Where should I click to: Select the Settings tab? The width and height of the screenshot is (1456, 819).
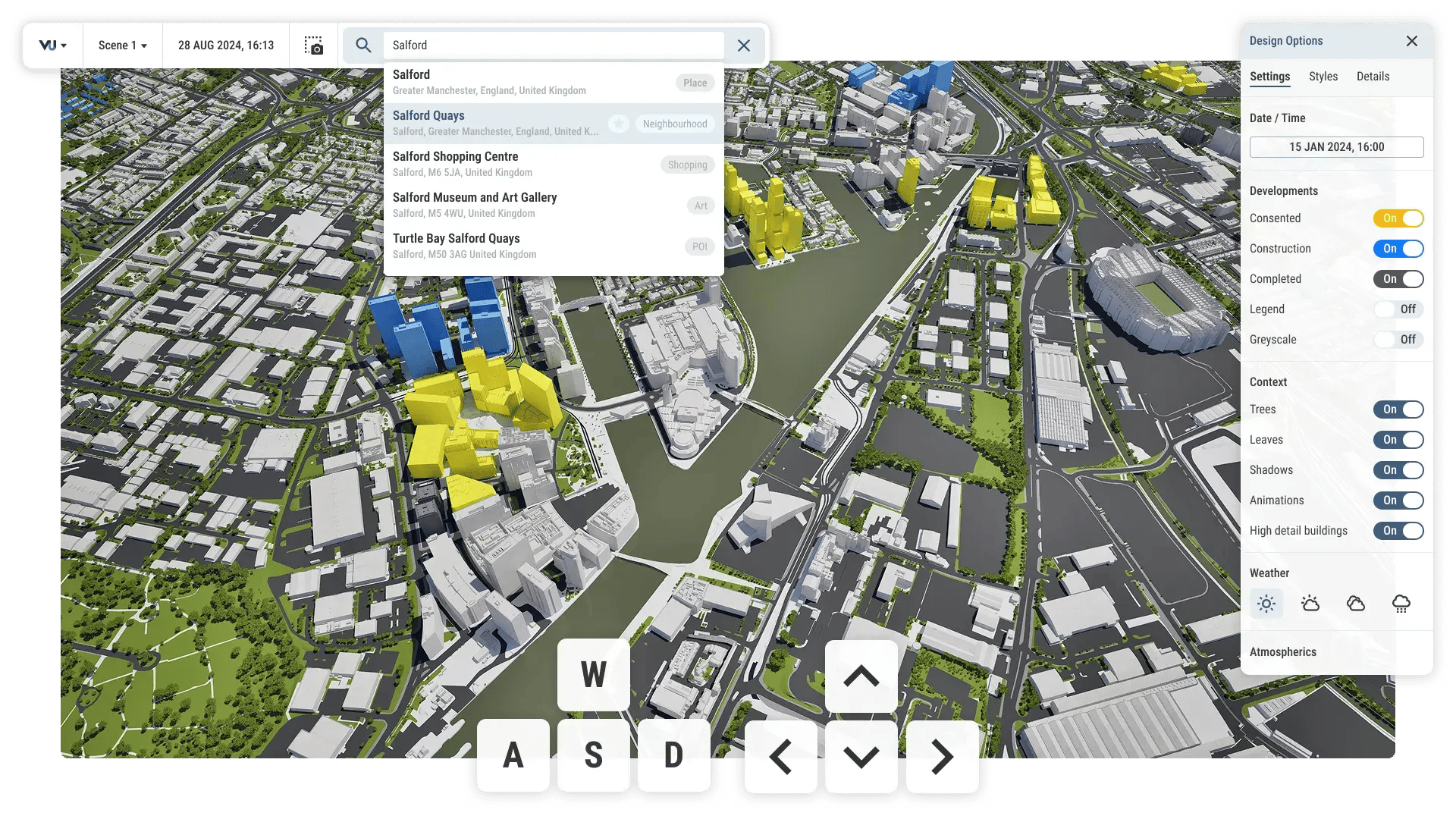point(1269,77)
